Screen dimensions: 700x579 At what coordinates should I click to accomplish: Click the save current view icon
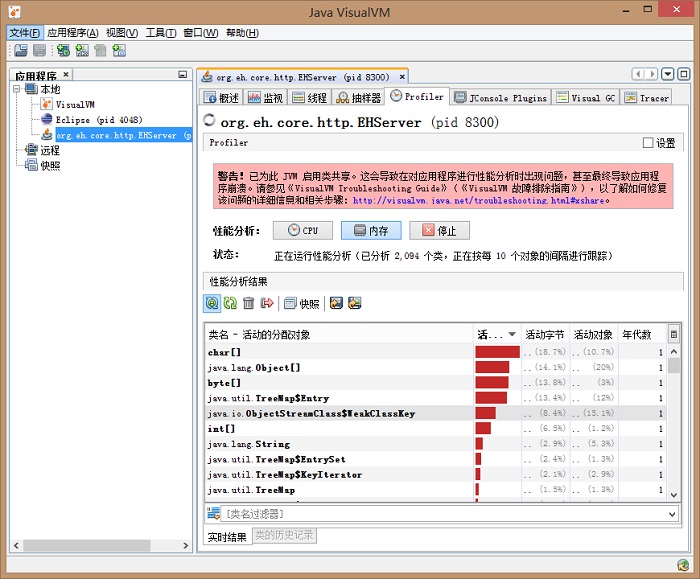354,304
